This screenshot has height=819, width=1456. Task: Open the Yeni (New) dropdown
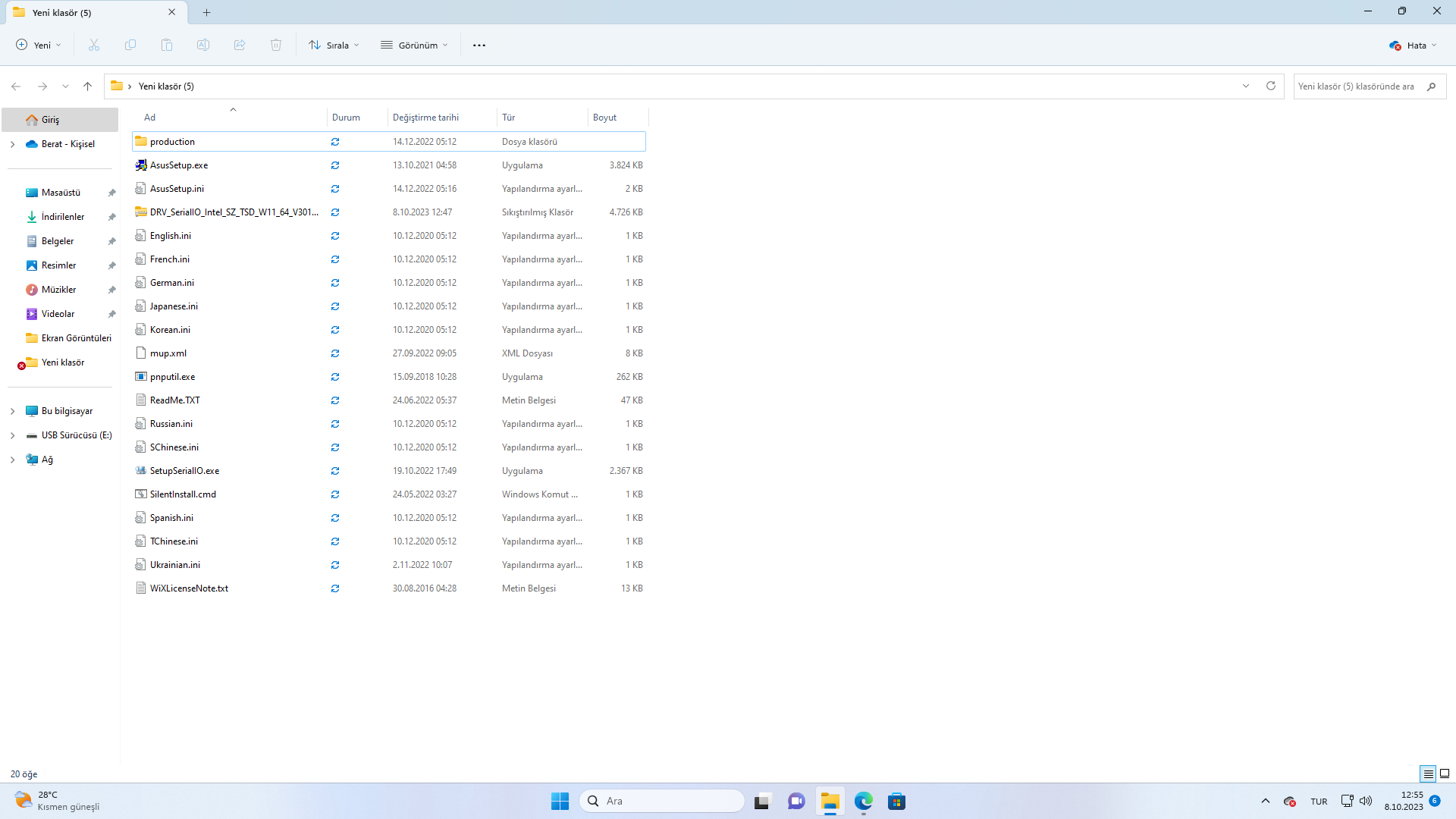pos(39,45)
